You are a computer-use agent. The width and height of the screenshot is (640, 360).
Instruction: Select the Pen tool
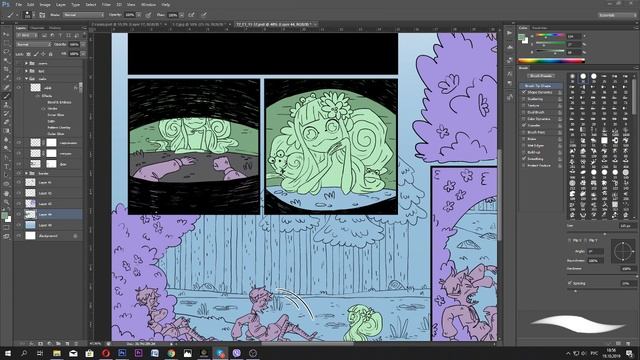tap(6, 158)
